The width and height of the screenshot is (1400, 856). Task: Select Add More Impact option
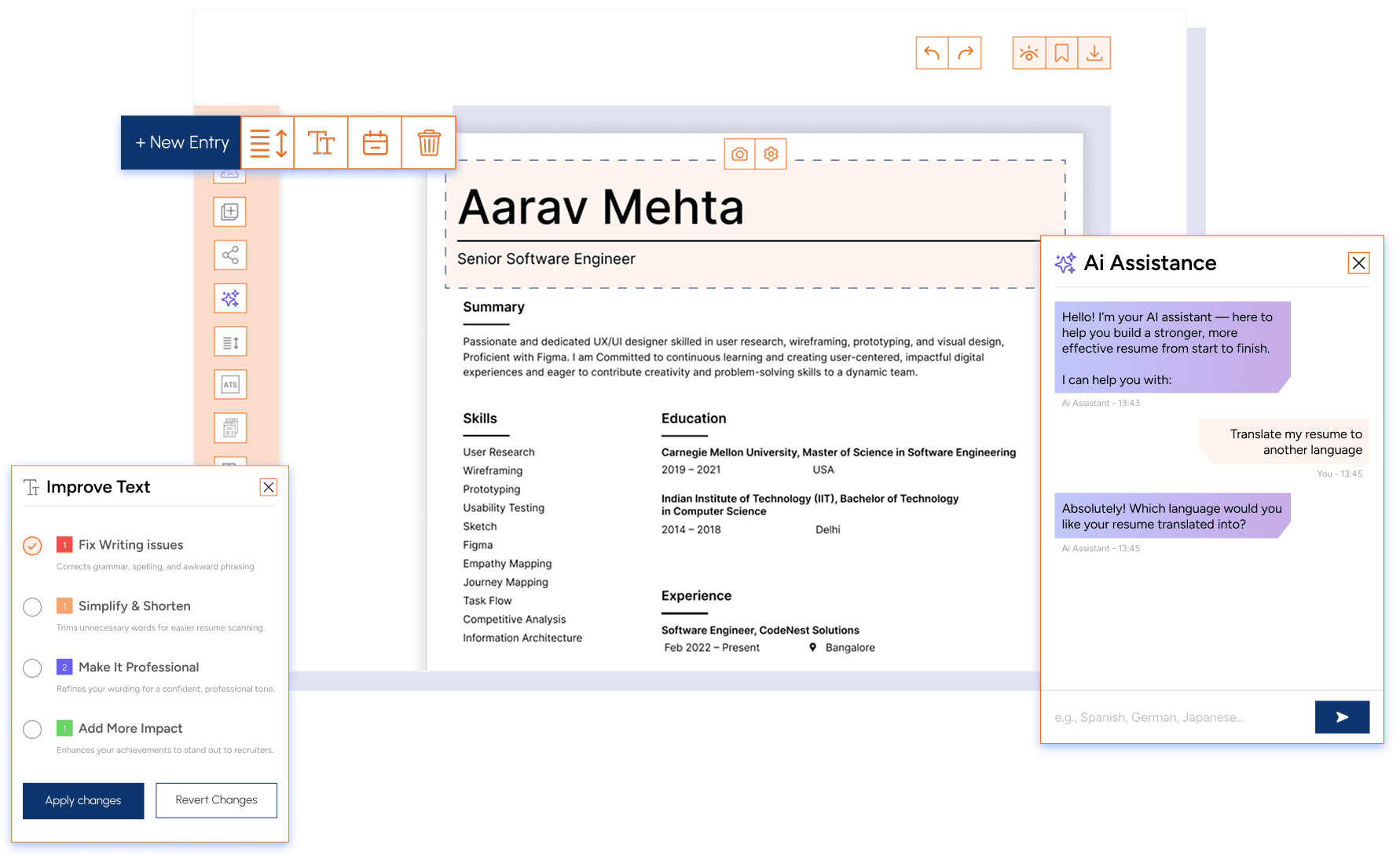pyautogui.click(x=32, y=730)
